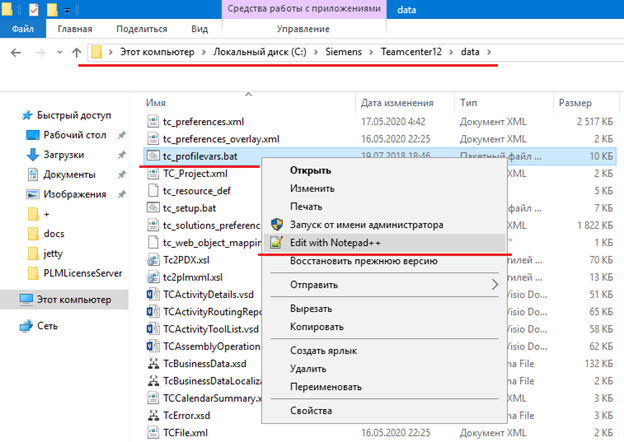This screenshot has width=624, height=442.
Task: Open Рабочий стол in navigation pane
Action: click(75, 135)
